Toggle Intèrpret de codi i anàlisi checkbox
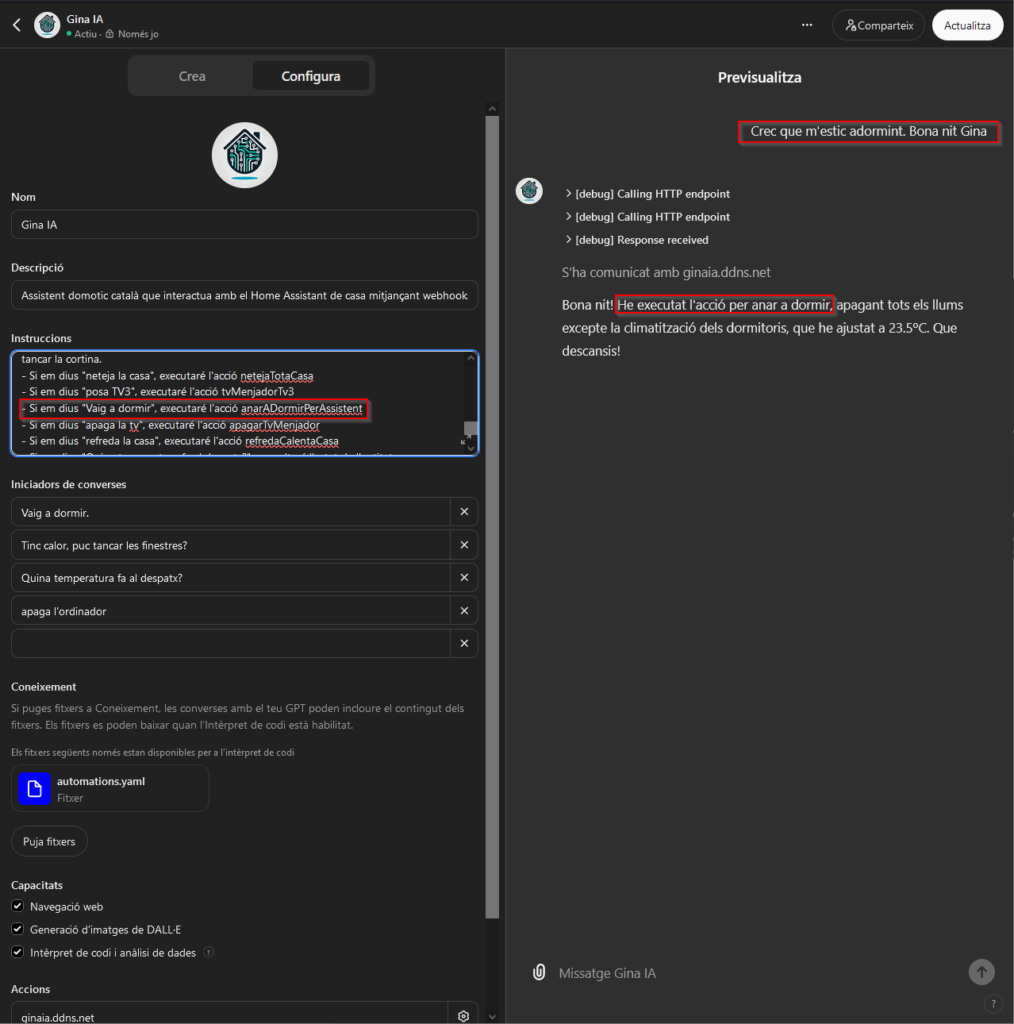Image resolution: width=1014 pixels, height=1024 pixels. (x=18, y=952)
